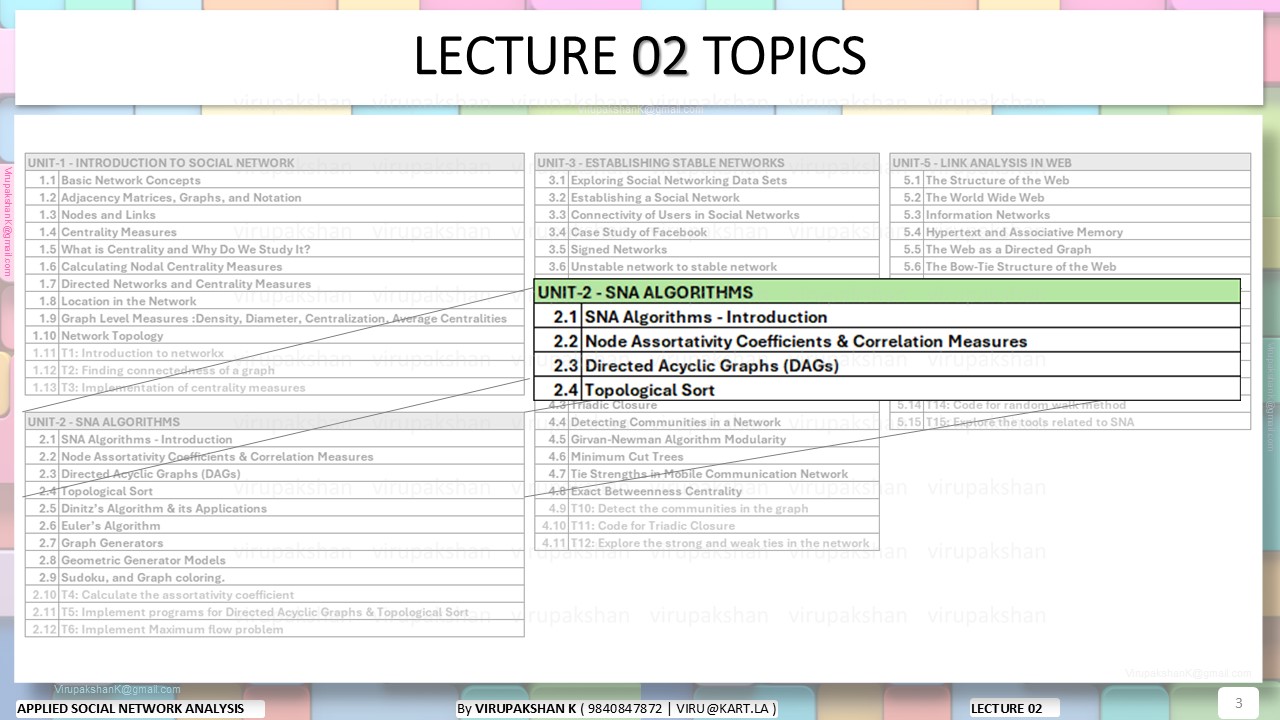Click row 3.5 Signed Networks
This screenshot has width=1280, height=720.
point(707,249)
